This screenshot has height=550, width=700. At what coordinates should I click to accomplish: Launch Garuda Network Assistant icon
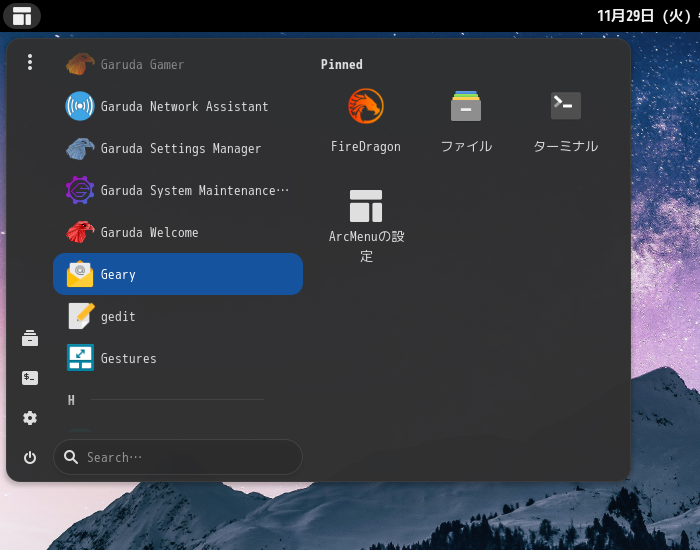[x=80, y=106]
